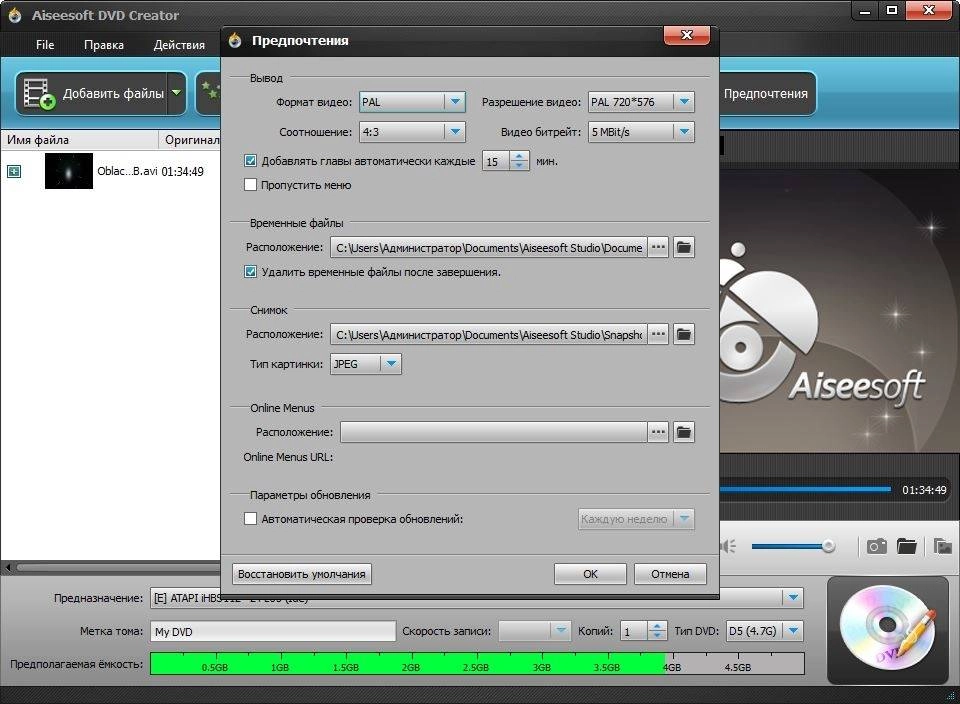Click the playback progress bar

point(805,489)
